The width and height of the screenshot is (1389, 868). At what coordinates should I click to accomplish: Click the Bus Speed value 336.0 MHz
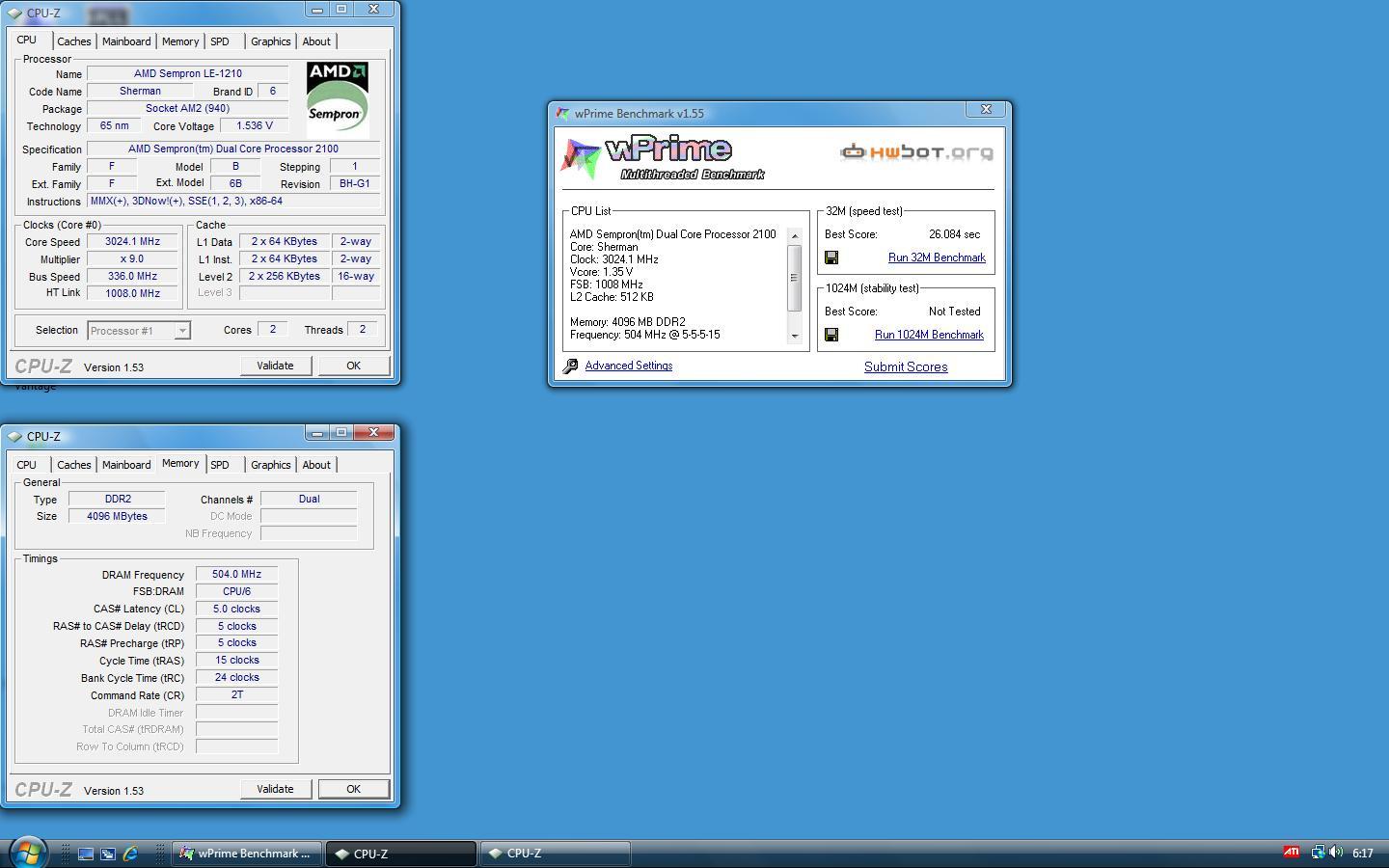point(133,276)
